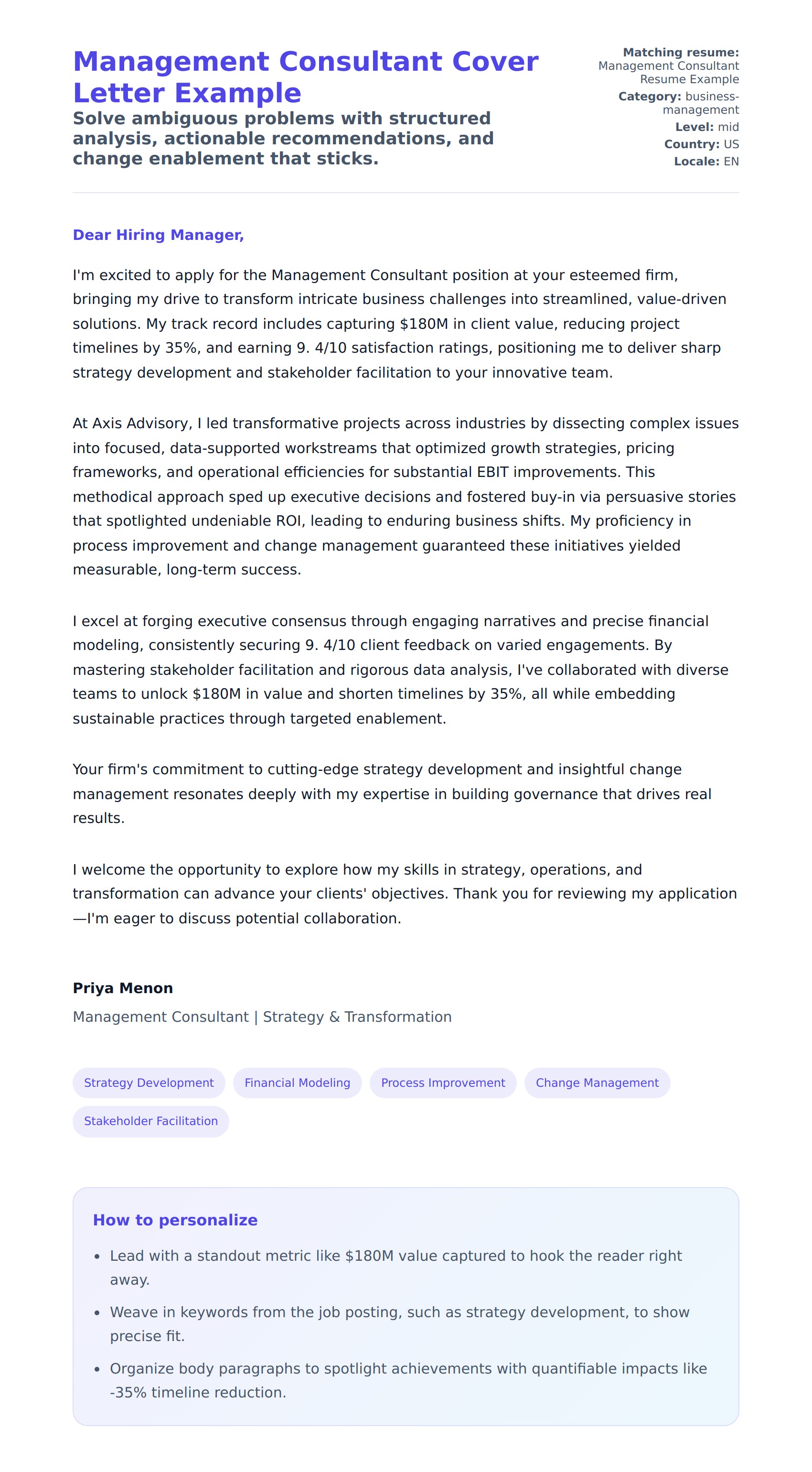Click the Dear Hiring Manager greeting
Image resolution: width=812 pixels, height=1472 pixels.
158,235
